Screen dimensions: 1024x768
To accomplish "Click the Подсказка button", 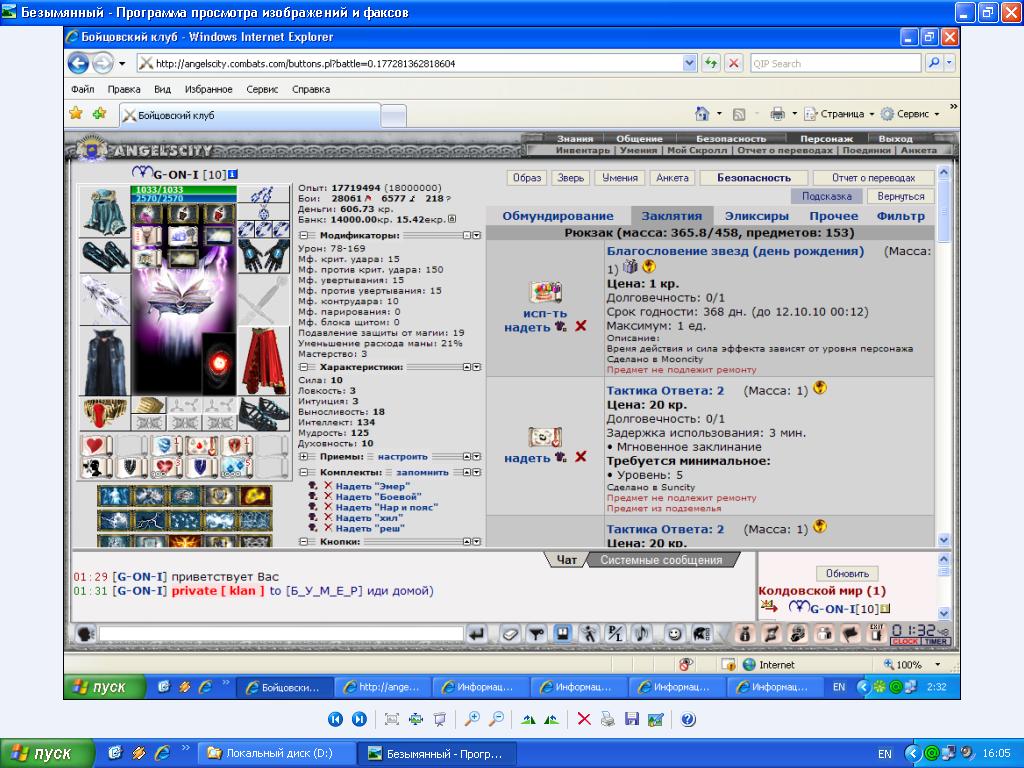I will pyautogui.click(x=827, y=196).
